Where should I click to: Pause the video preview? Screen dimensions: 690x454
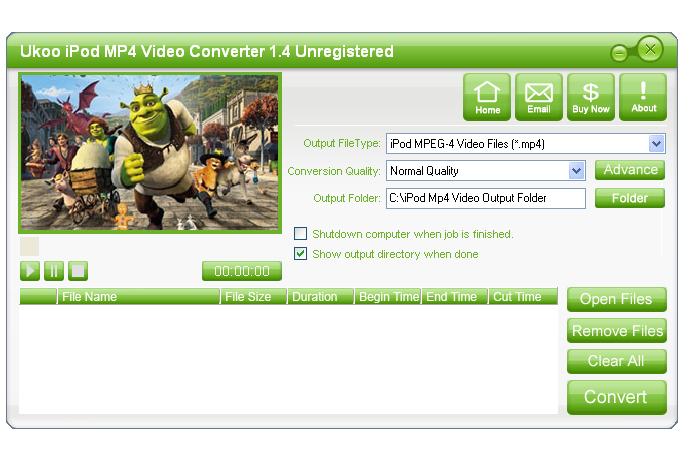point(54,271)
